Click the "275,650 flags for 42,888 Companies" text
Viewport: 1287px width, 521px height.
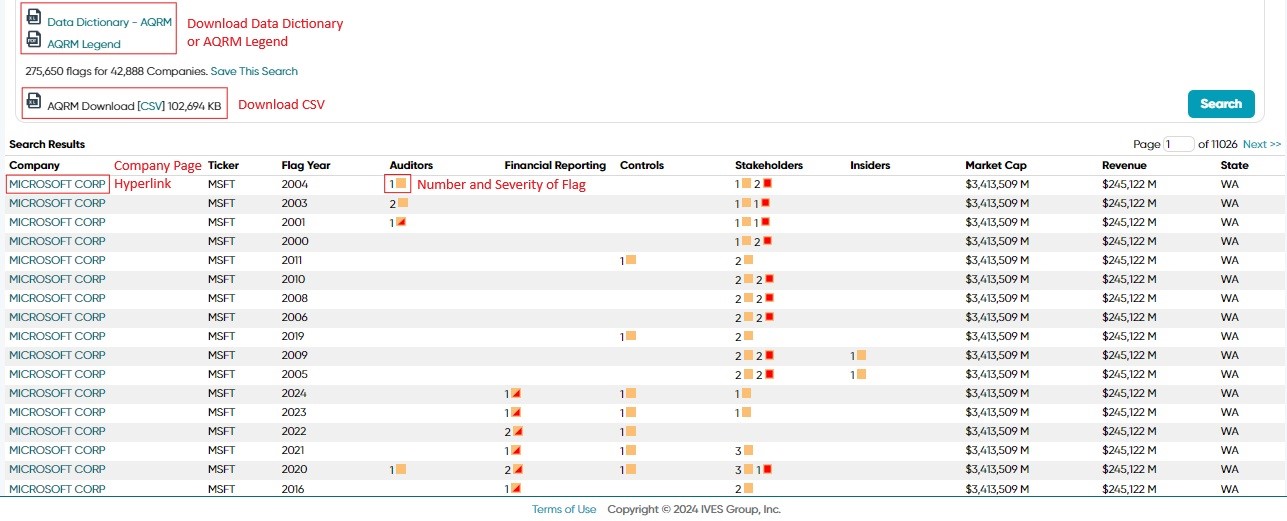(116, 71)
